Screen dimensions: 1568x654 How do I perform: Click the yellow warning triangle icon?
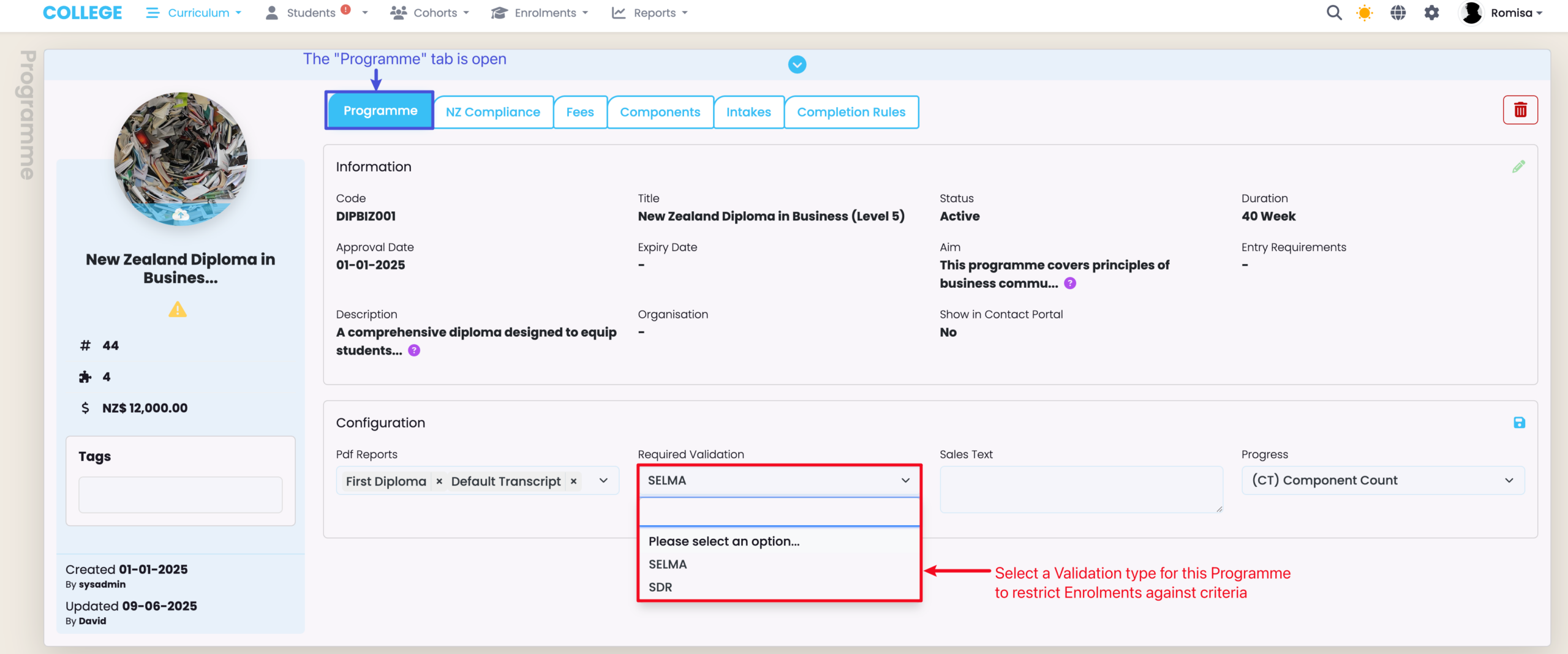178,310
